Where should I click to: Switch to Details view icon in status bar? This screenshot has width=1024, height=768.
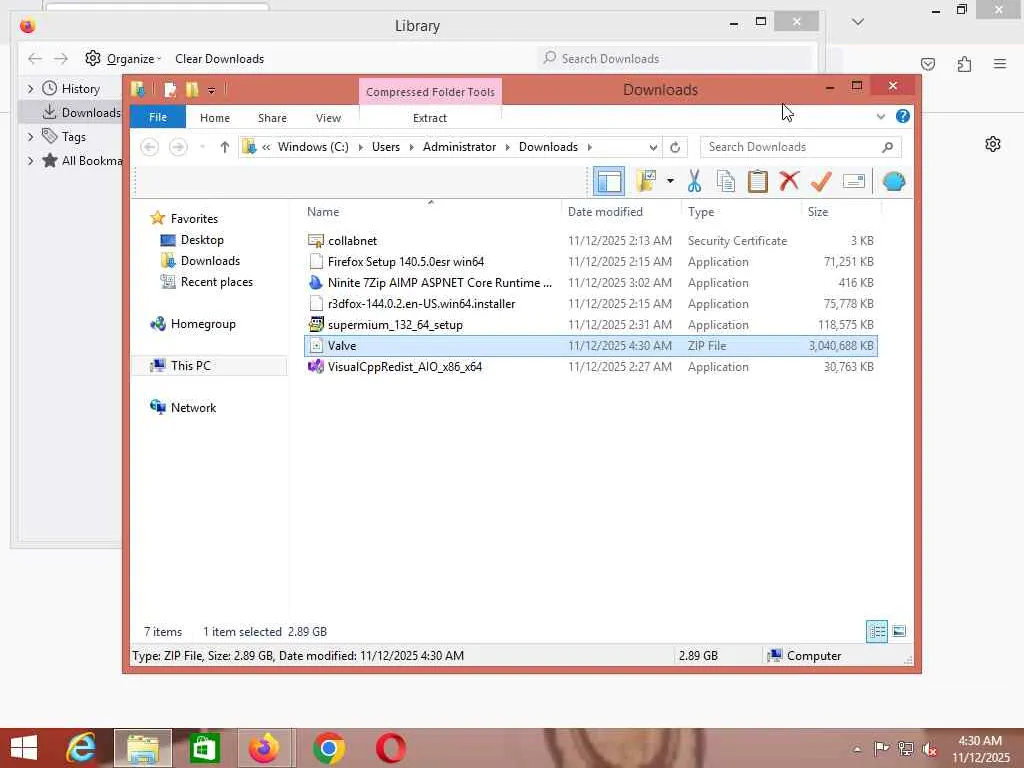[876, 631]
